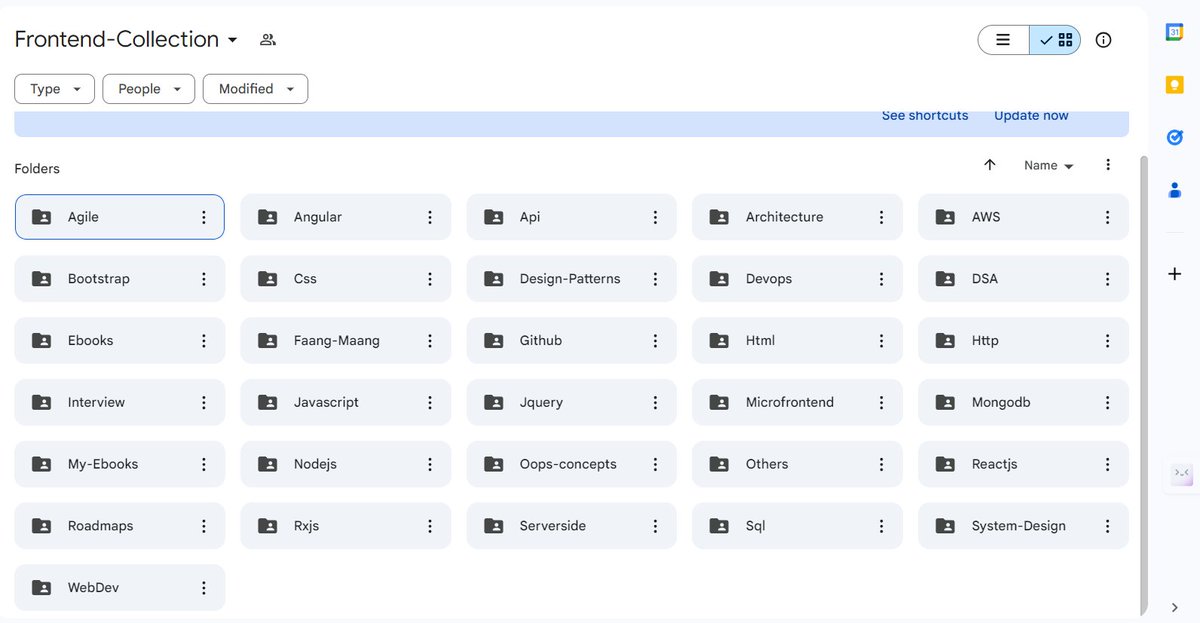The image size is (1200, 623).
Task: Click Update now link
Action: pyautogui.click(x=1031, y=116)
